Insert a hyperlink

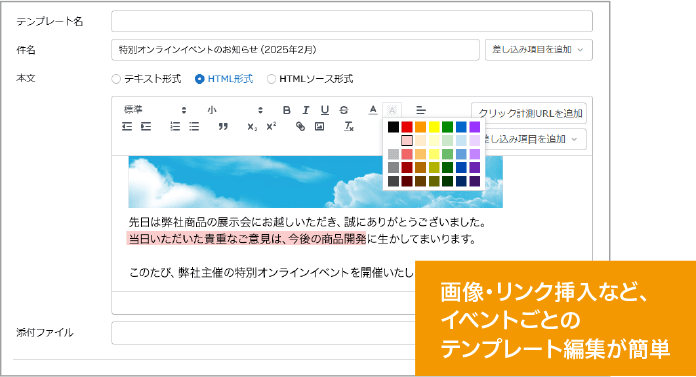[x=301, y=127]
